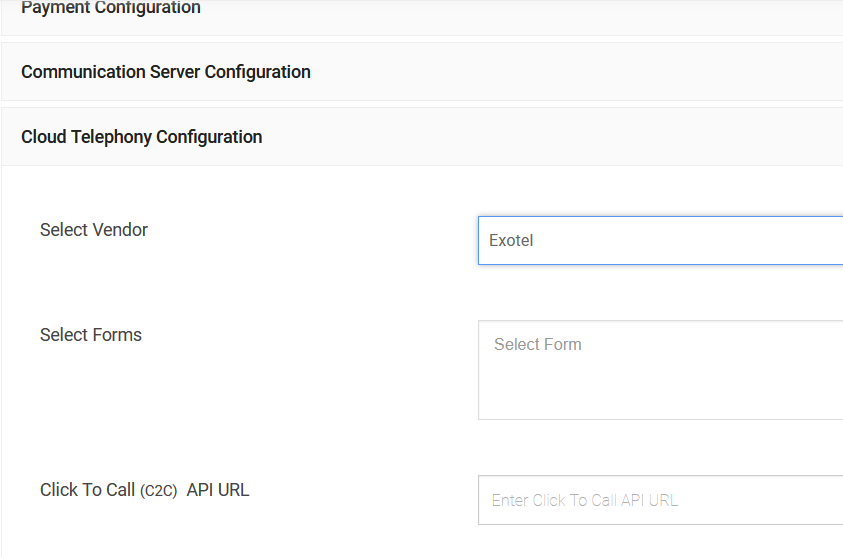Collapse the Cloud Telephony Configuration section

420,137
